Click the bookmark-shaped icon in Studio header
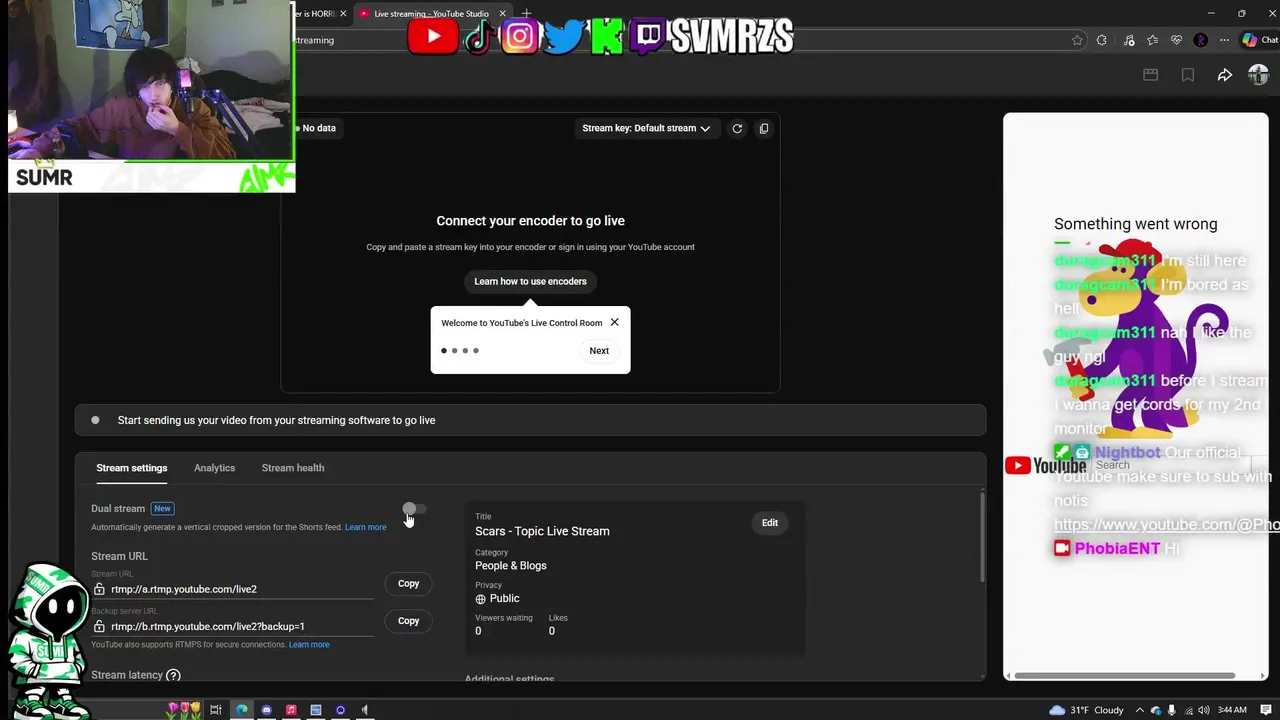 [x=1188, y=75]
